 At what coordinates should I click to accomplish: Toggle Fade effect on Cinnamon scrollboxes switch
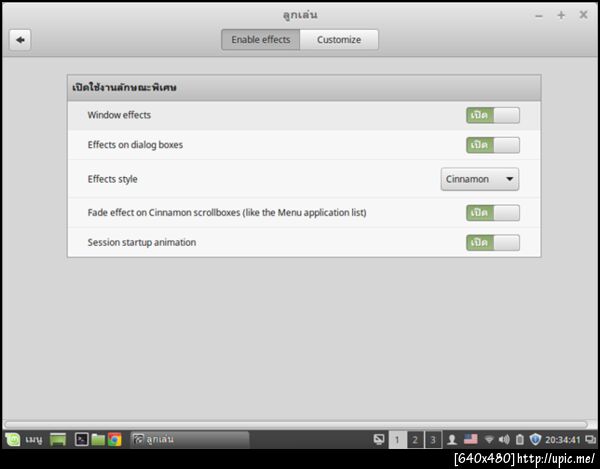[493, 213]
